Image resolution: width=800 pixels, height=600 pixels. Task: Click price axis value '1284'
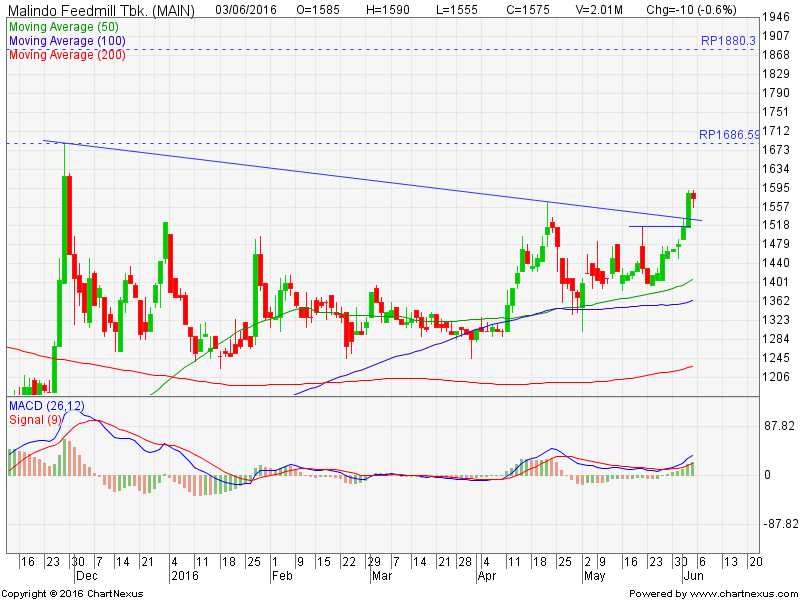click(x=776, y=339)
